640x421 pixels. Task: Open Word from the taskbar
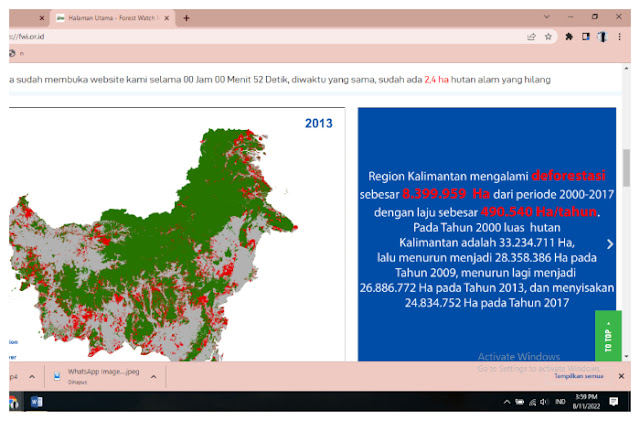(36, 402)
